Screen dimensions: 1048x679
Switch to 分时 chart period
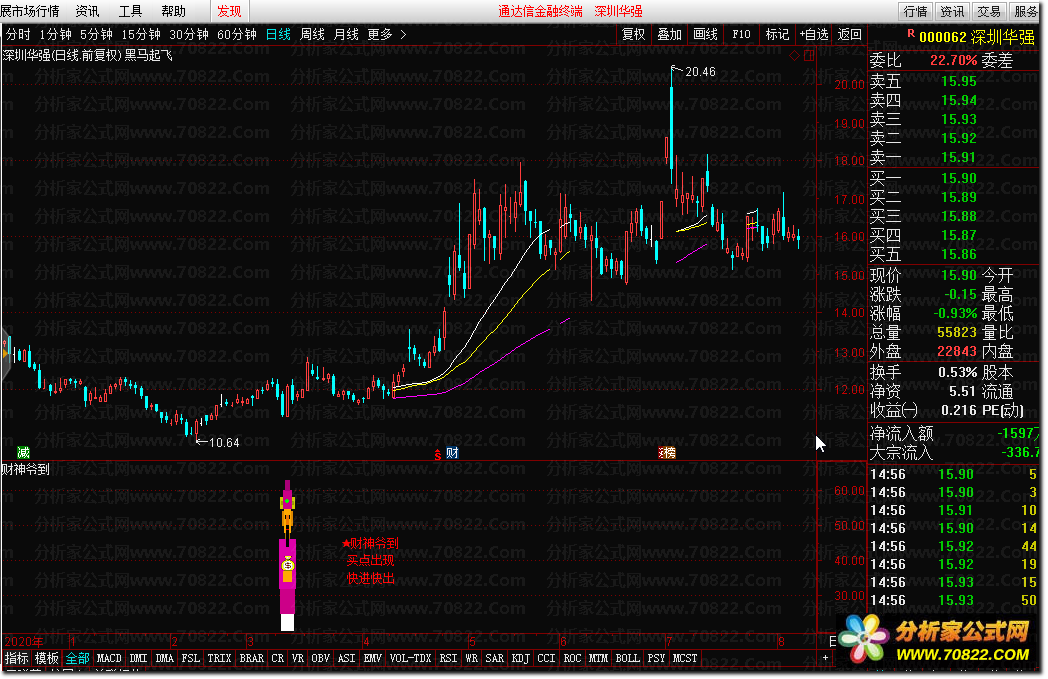[18, 34]
